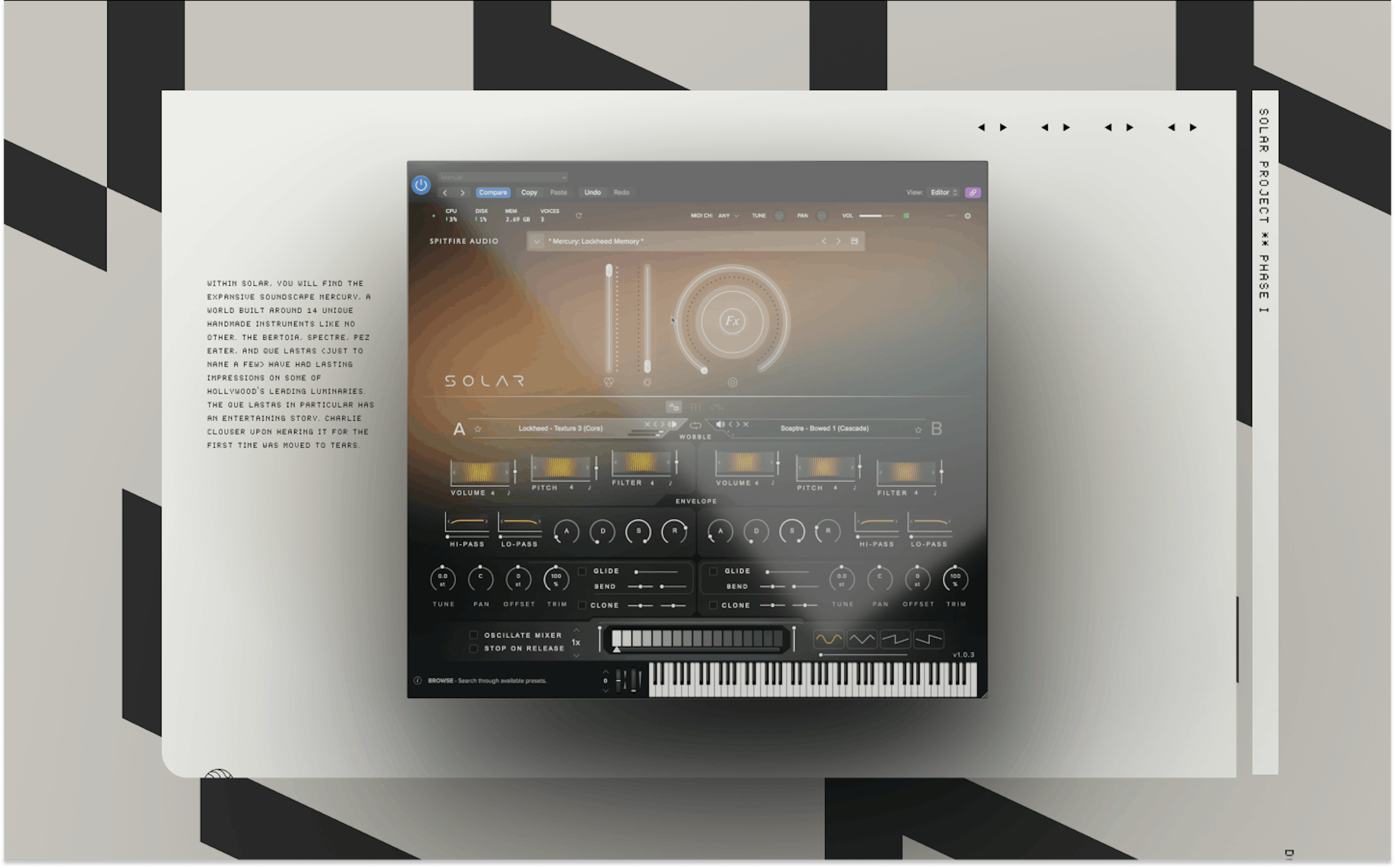Click layer A Attack knob

pos(567,532)
